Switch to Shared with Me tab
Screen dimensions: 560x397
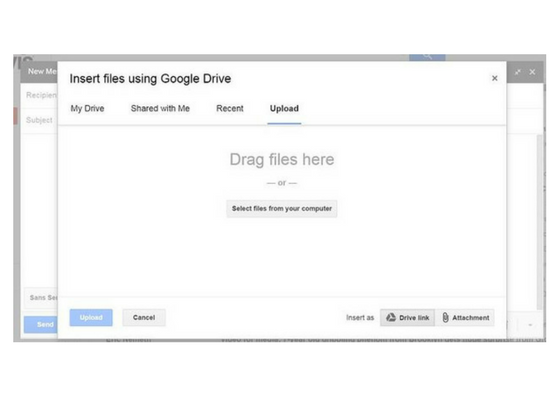coord(160,109)
